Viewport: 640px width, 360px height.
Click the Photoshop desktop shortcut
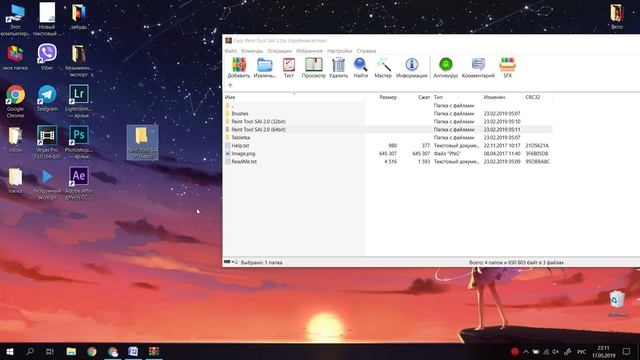click(79, 142)
